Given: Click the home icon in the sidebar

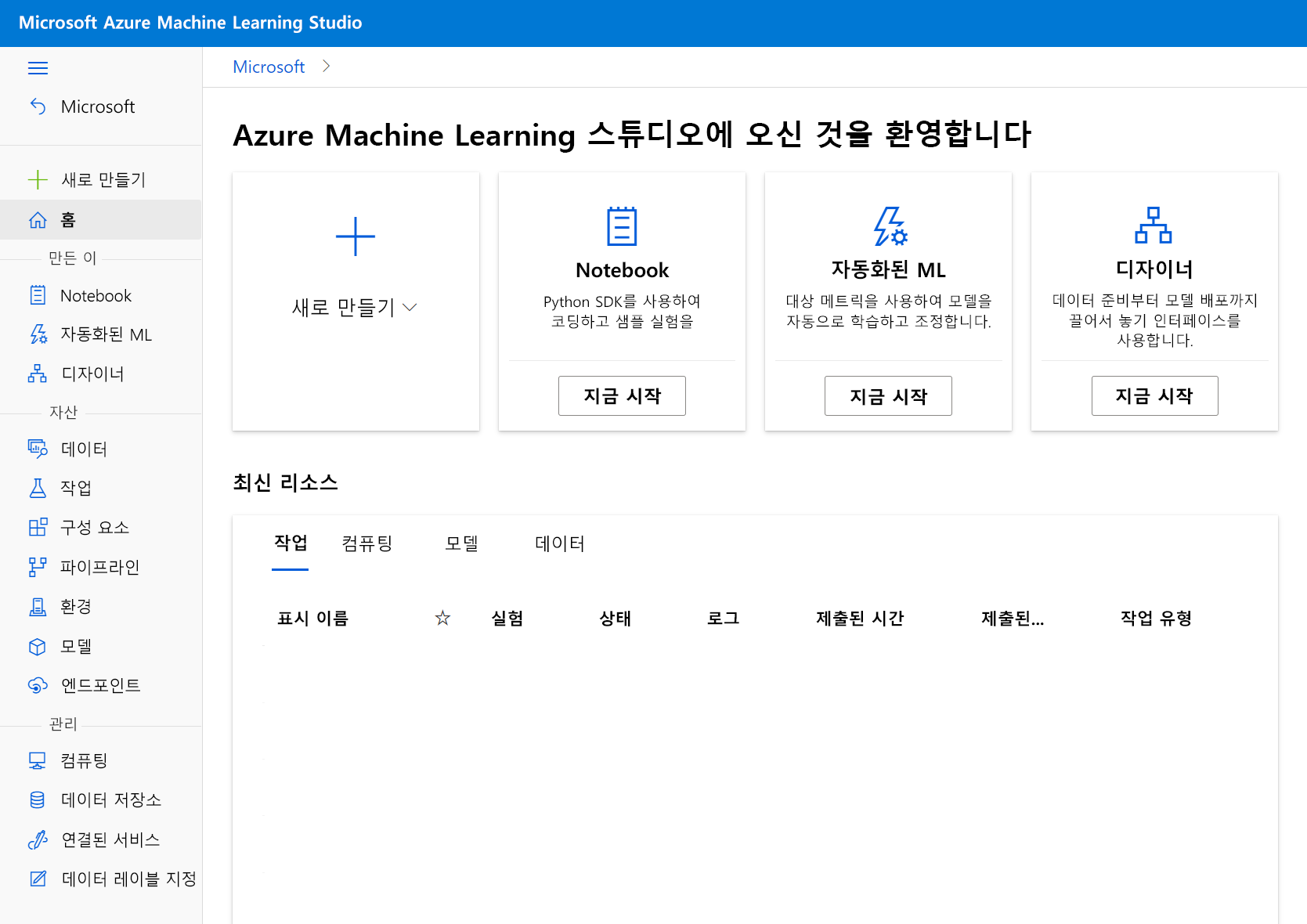Looking at the screenshot, I should (38, 220).
